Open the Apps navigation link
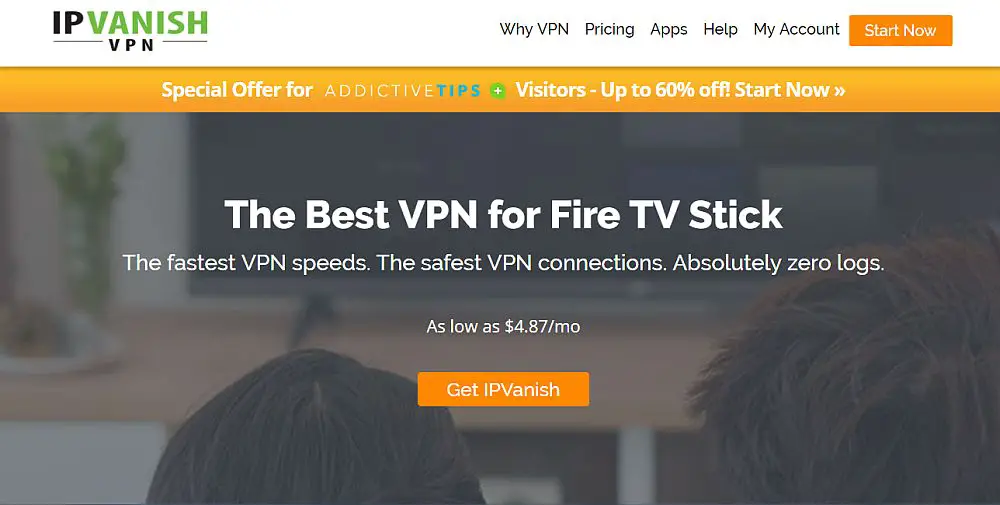This screenshot has height=505, width=1000. click(669, 29)
